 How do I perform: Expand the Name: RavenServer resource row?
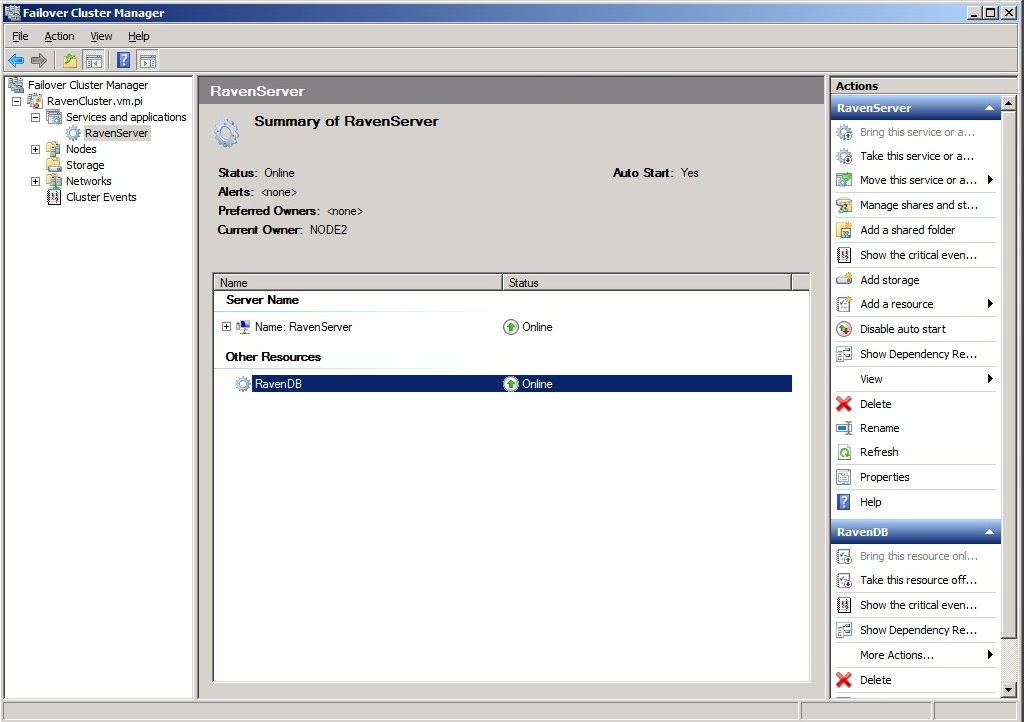(x=227, y=326)
